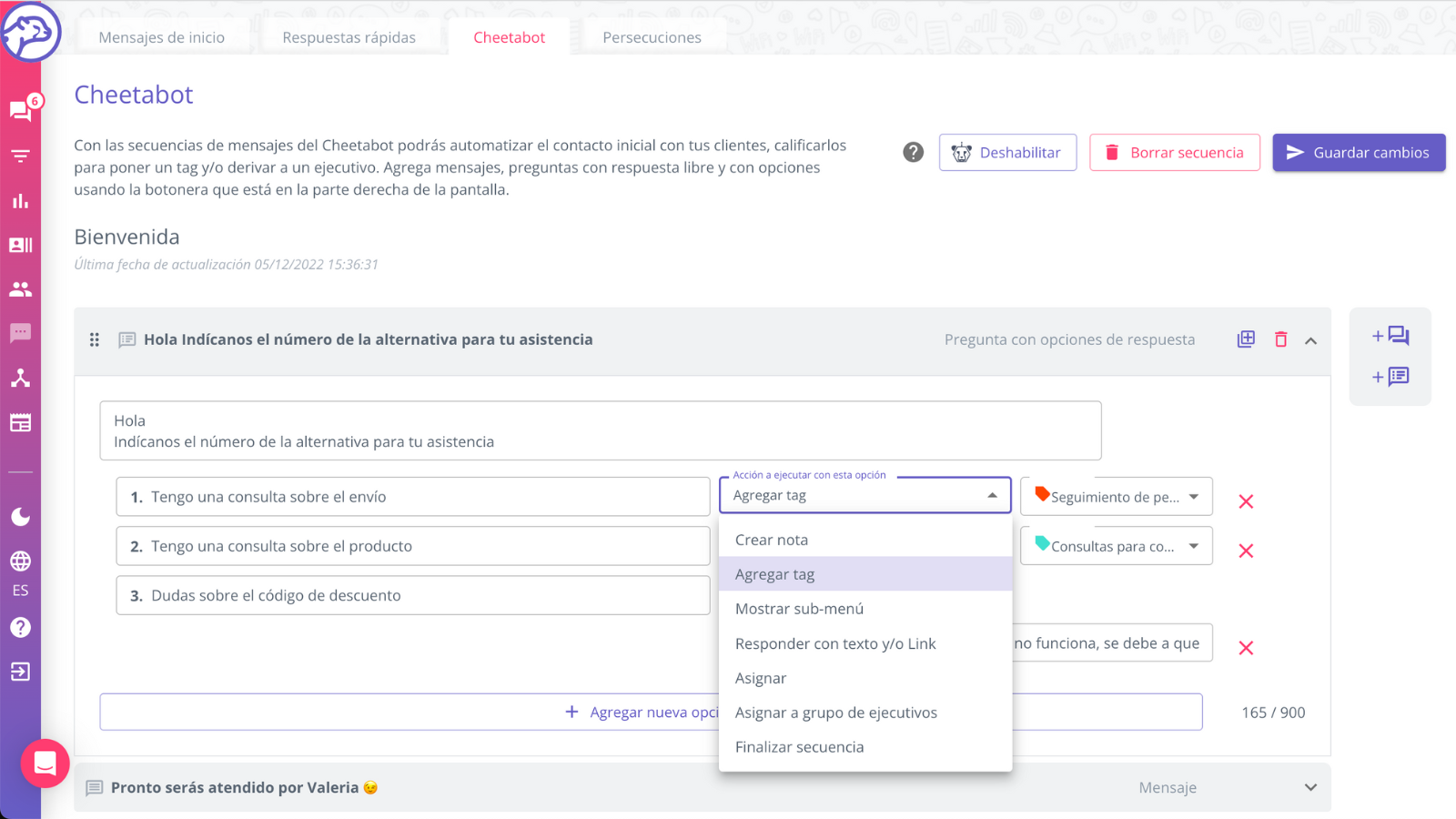Image resolution: width=1456 pixels, height=819 pixels.
Task: Click the Cheetah logo at top left
Action: (30, 32)
